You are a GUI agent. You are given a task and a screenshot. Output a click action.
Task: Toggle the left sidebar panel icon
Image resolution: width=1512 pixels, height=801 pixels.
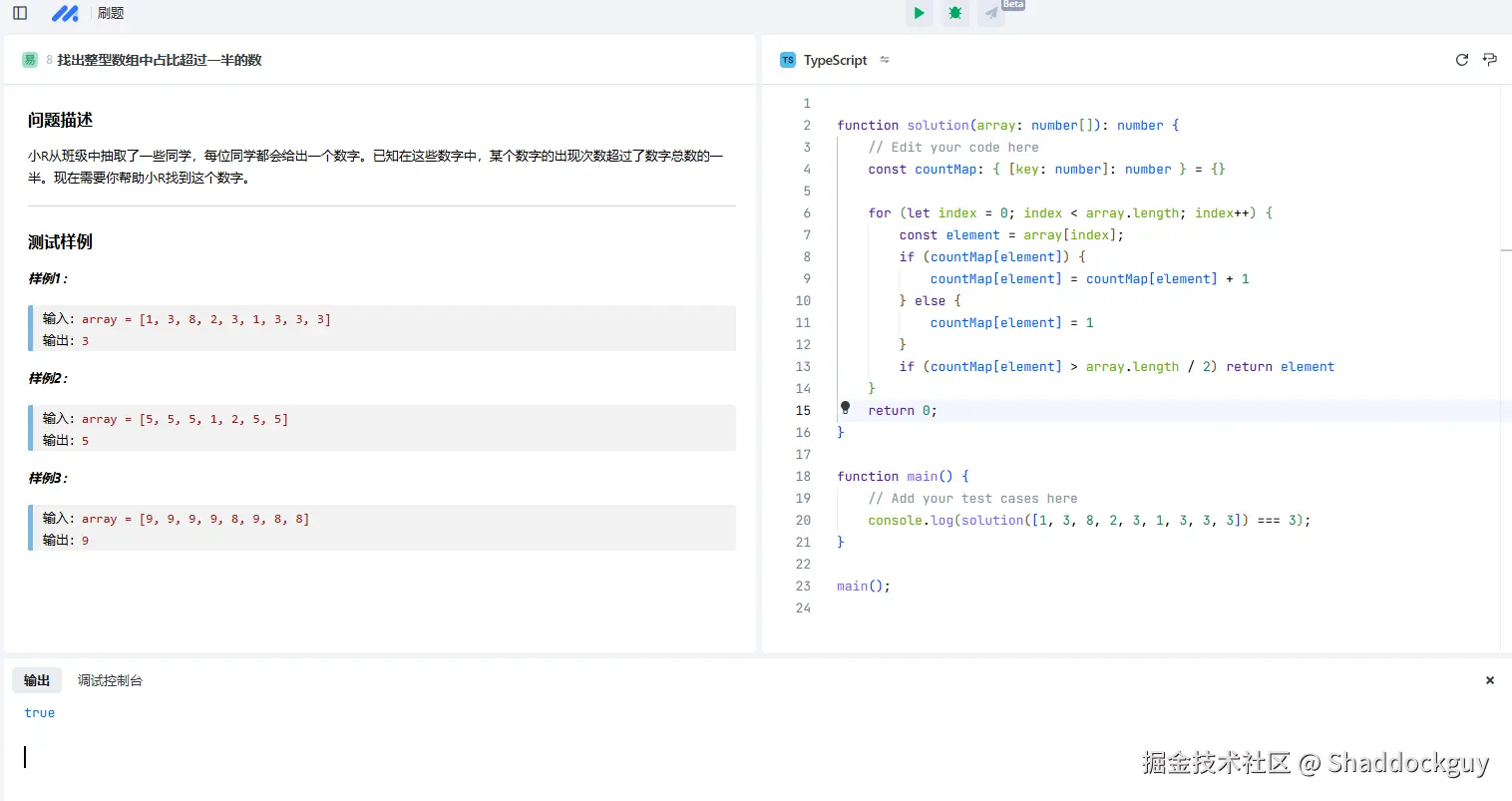tap(20, 13)
